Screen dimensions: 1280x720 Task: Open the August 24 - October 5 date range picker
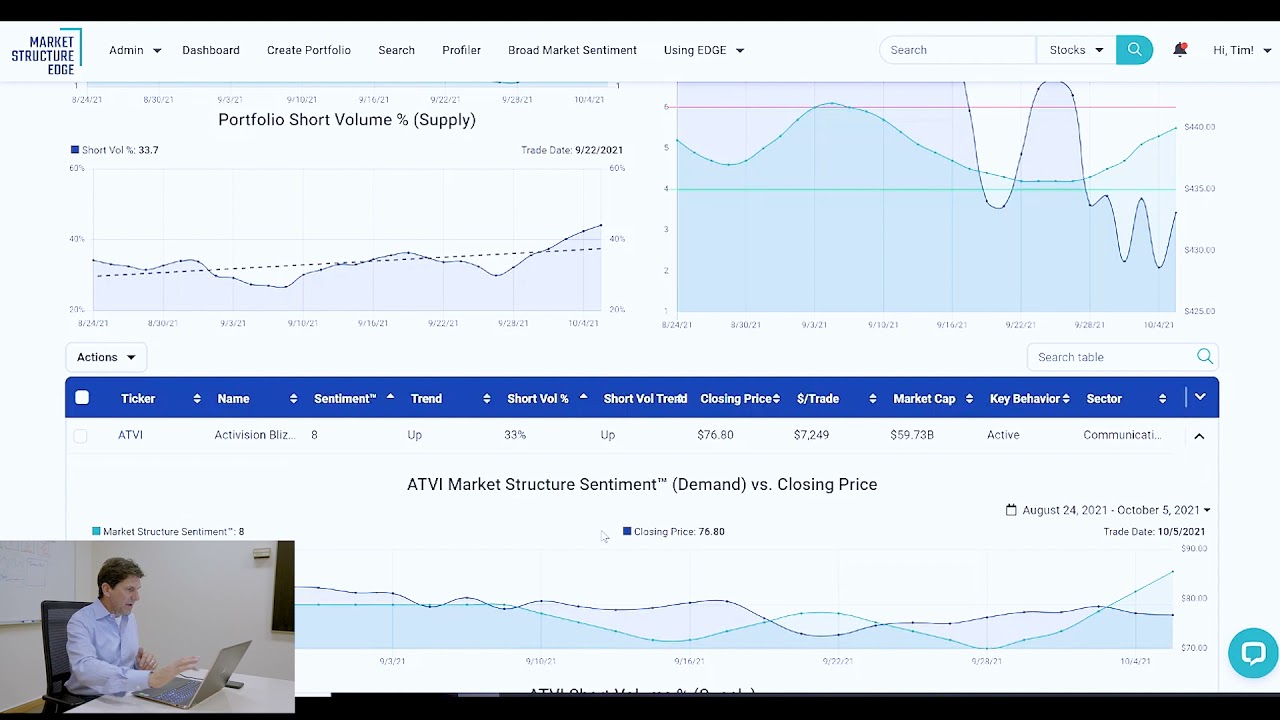coord(1108,510)
